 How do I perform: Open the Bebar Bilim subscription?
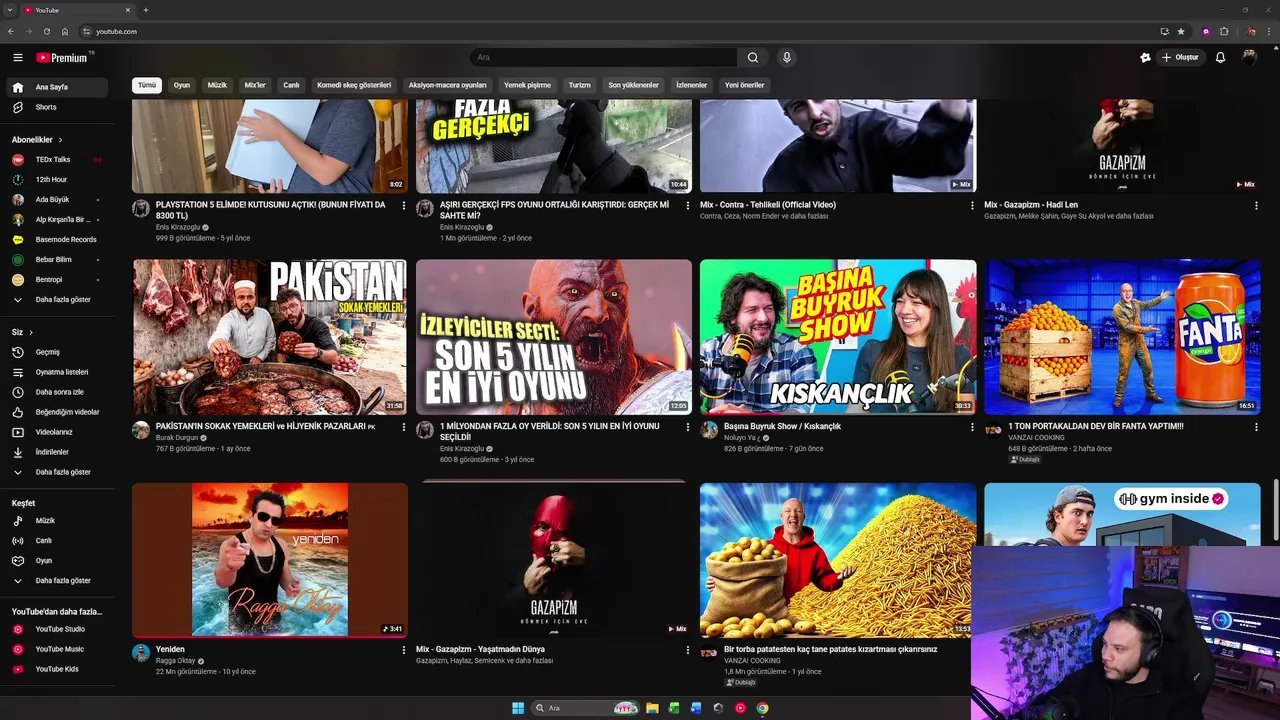tap(57, 260)
